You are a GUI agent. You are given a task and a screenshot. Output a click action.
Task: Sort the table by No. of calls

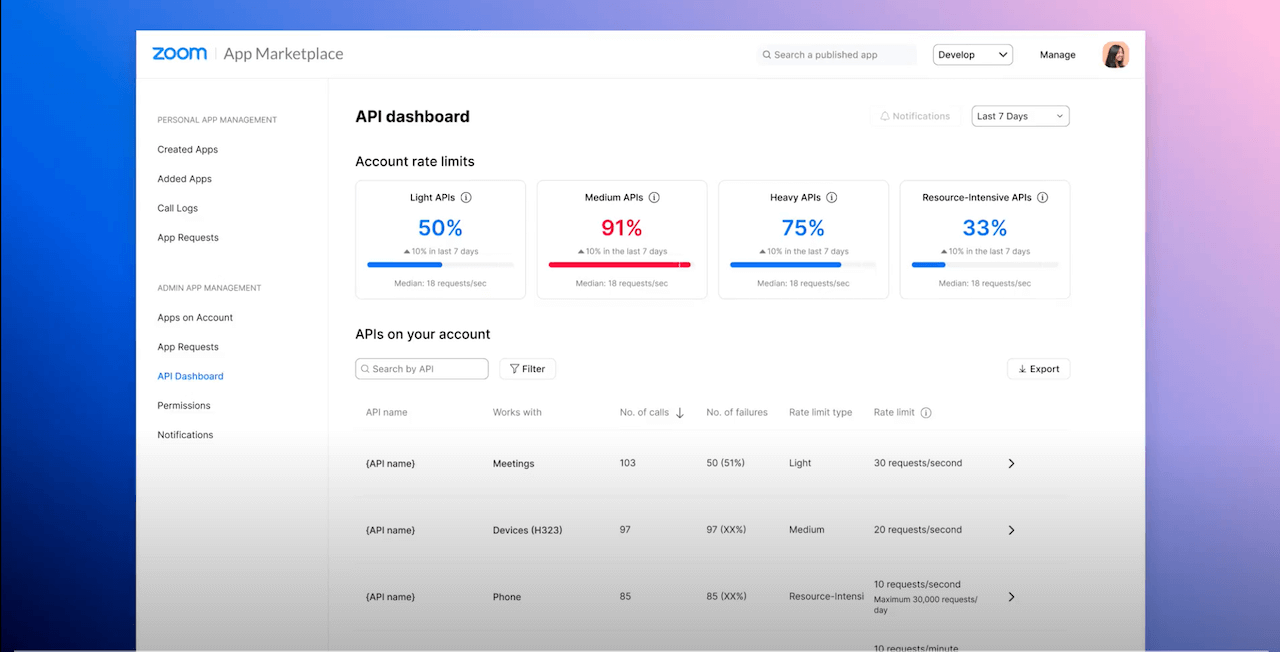pos(680,412)
